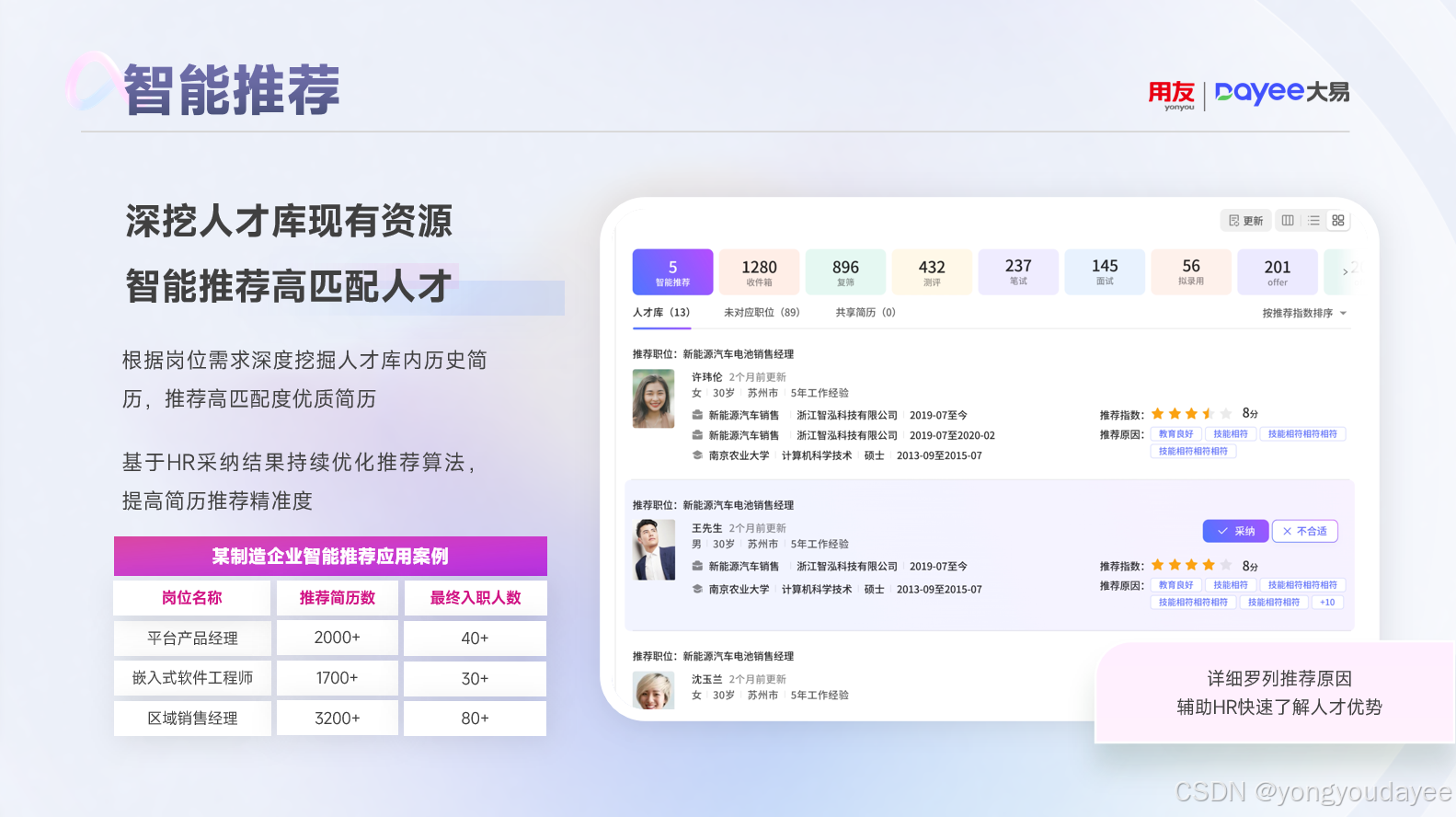Screen dimensions: 1456x817
Task: Switch to column layout view icon
Action: (1288, 221)
